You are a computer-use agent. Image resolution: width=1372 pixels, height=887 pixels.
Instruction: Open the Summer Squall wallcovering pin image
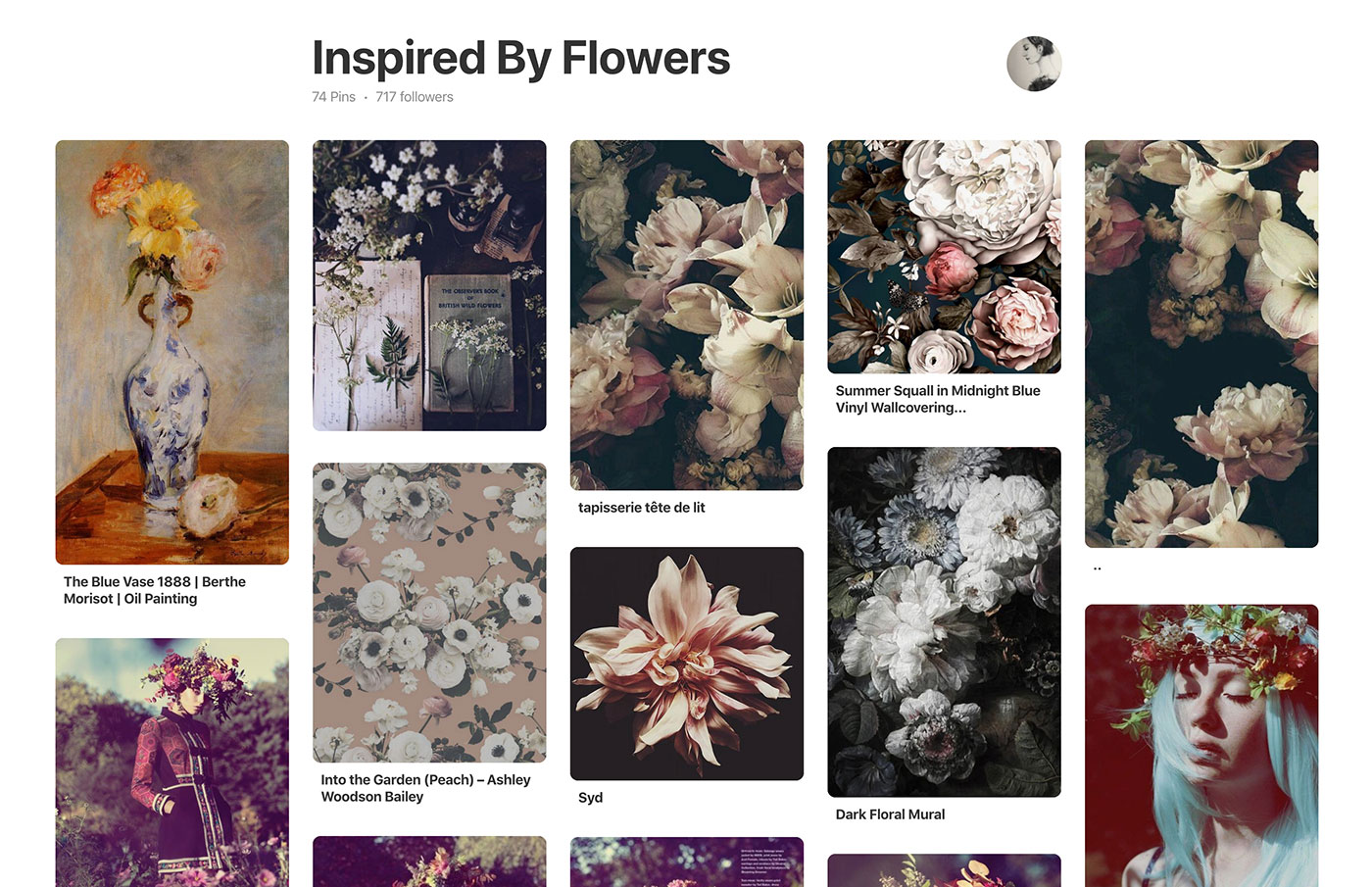point(944,257)
